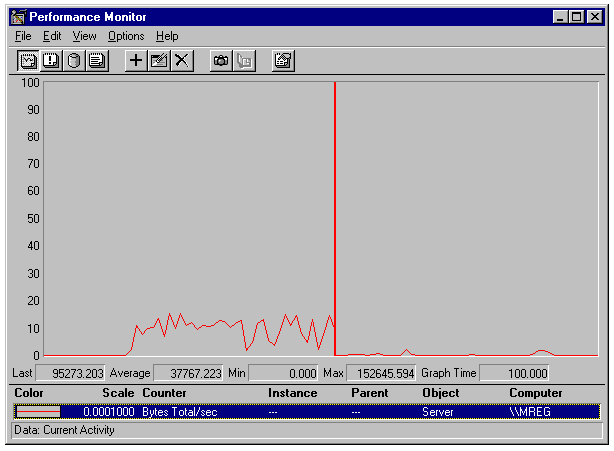Click the counter color swatch in legend

point(38,411)
